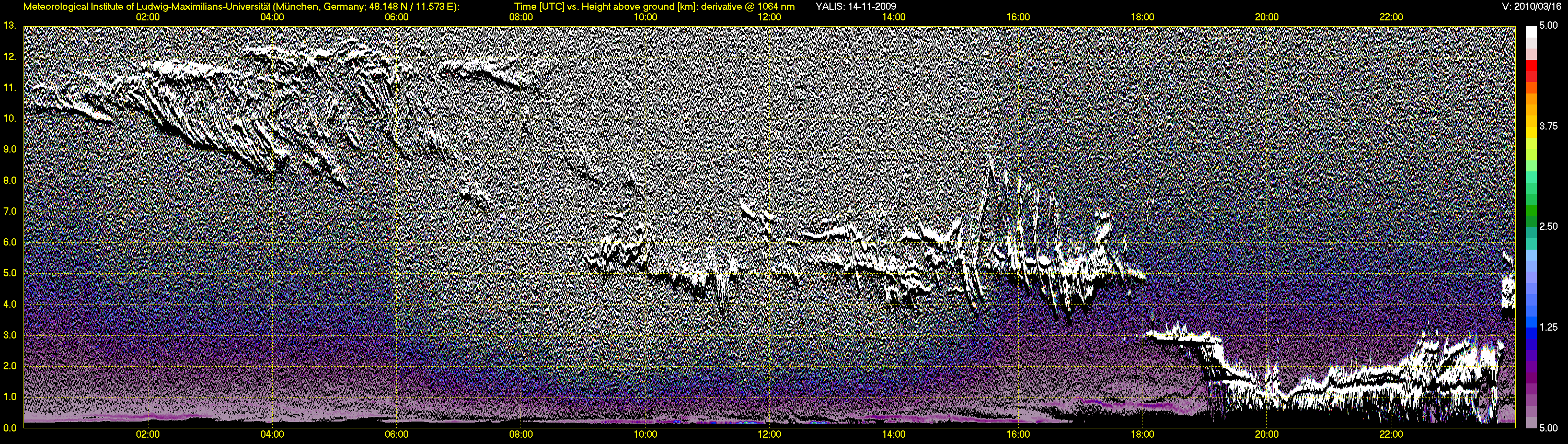The width and height of the screenshot is (1568, 444).
Task: Click the 08:00 label on lower time axis
Action: [x=521, y=434]
